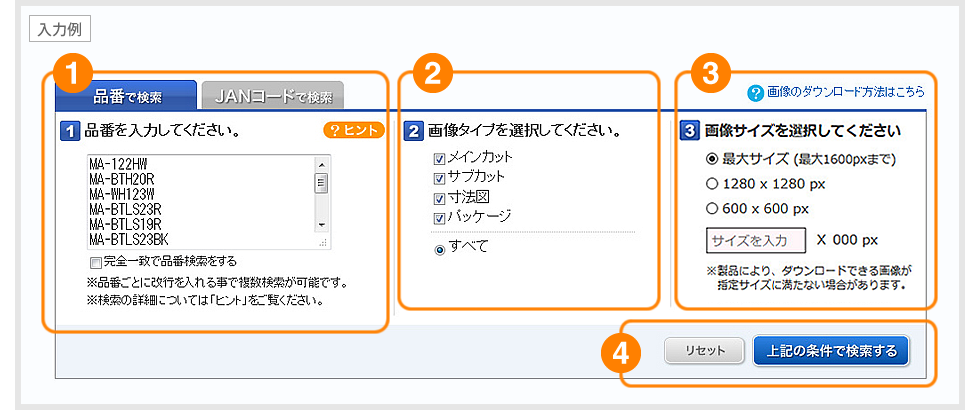Open the 品番で検索 tab
The image size is (980, 410).
[x=126, y=97]
